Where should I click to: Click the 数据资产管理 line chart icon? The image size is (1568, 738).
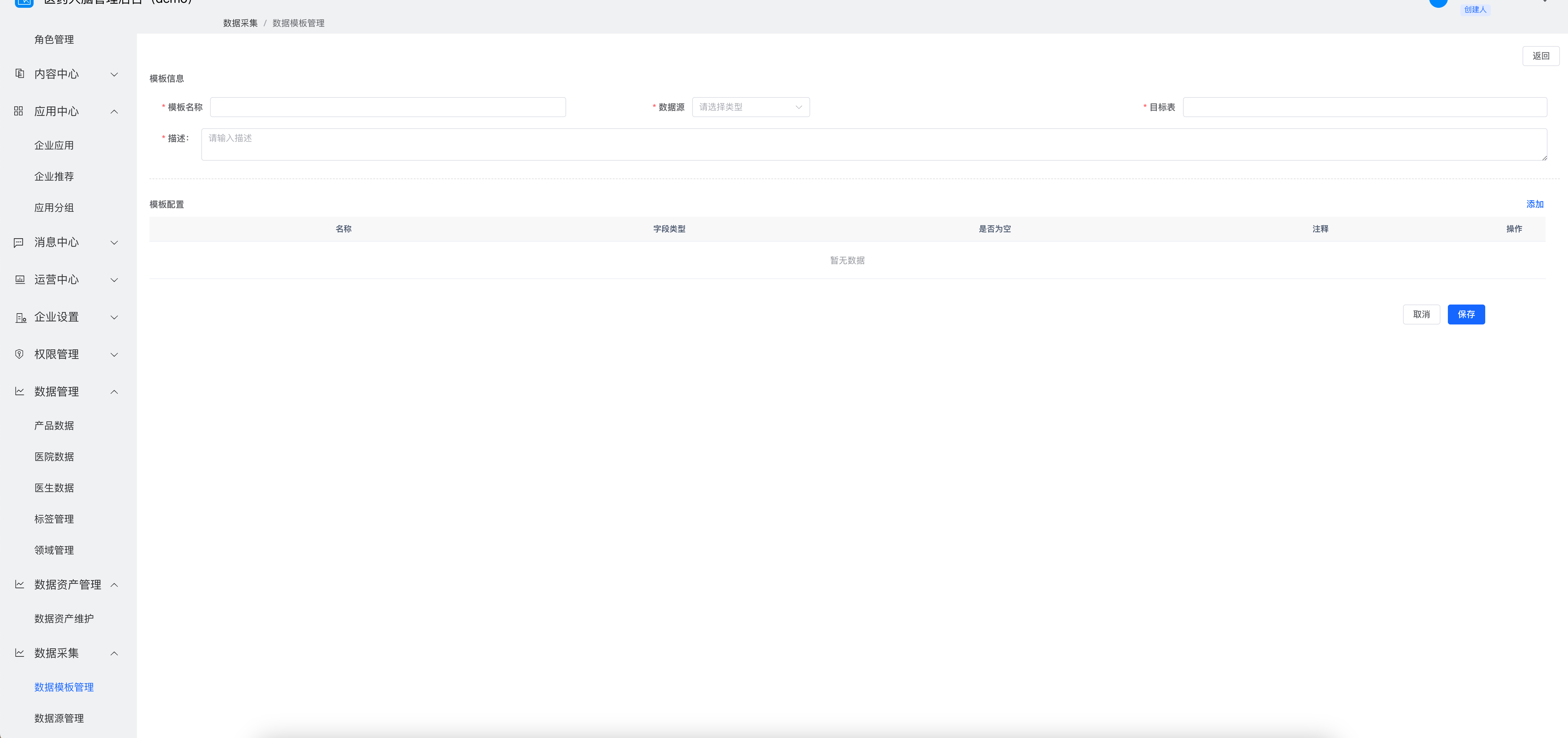tap(20, 584)
